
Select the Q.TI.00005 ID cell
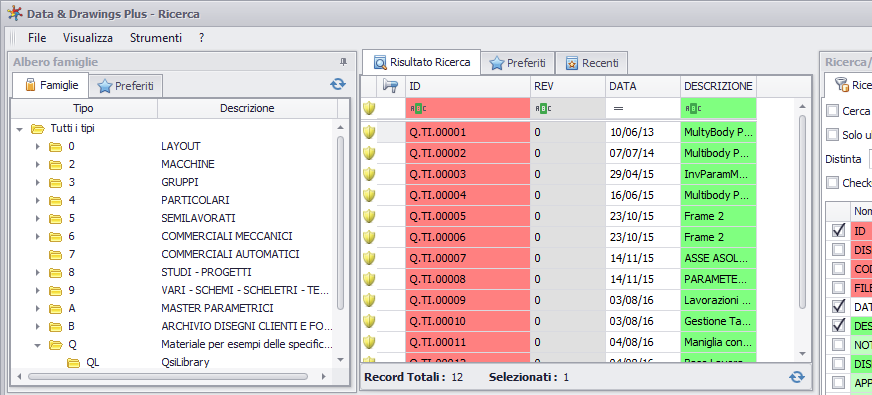click(468, 216)
